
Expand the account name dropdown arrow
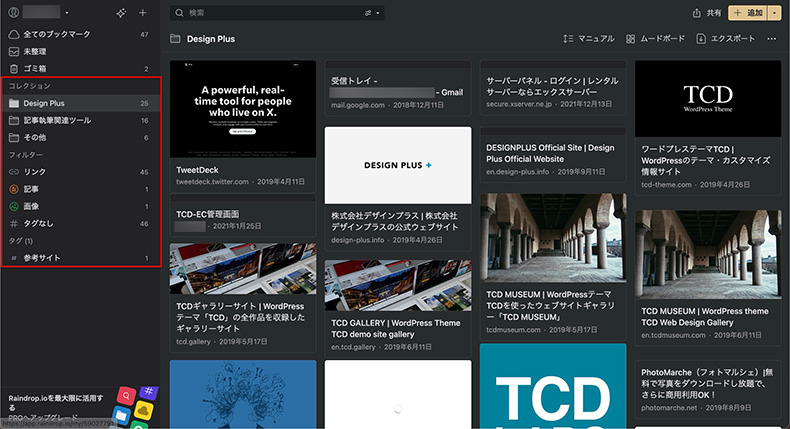(x=67, y=13)
